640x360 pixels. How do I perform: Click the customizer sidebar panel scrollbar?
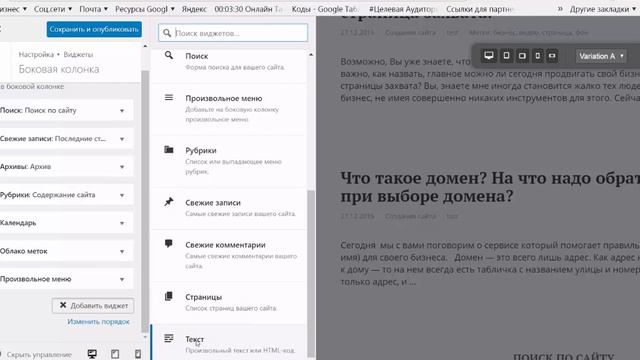[145, 200]
